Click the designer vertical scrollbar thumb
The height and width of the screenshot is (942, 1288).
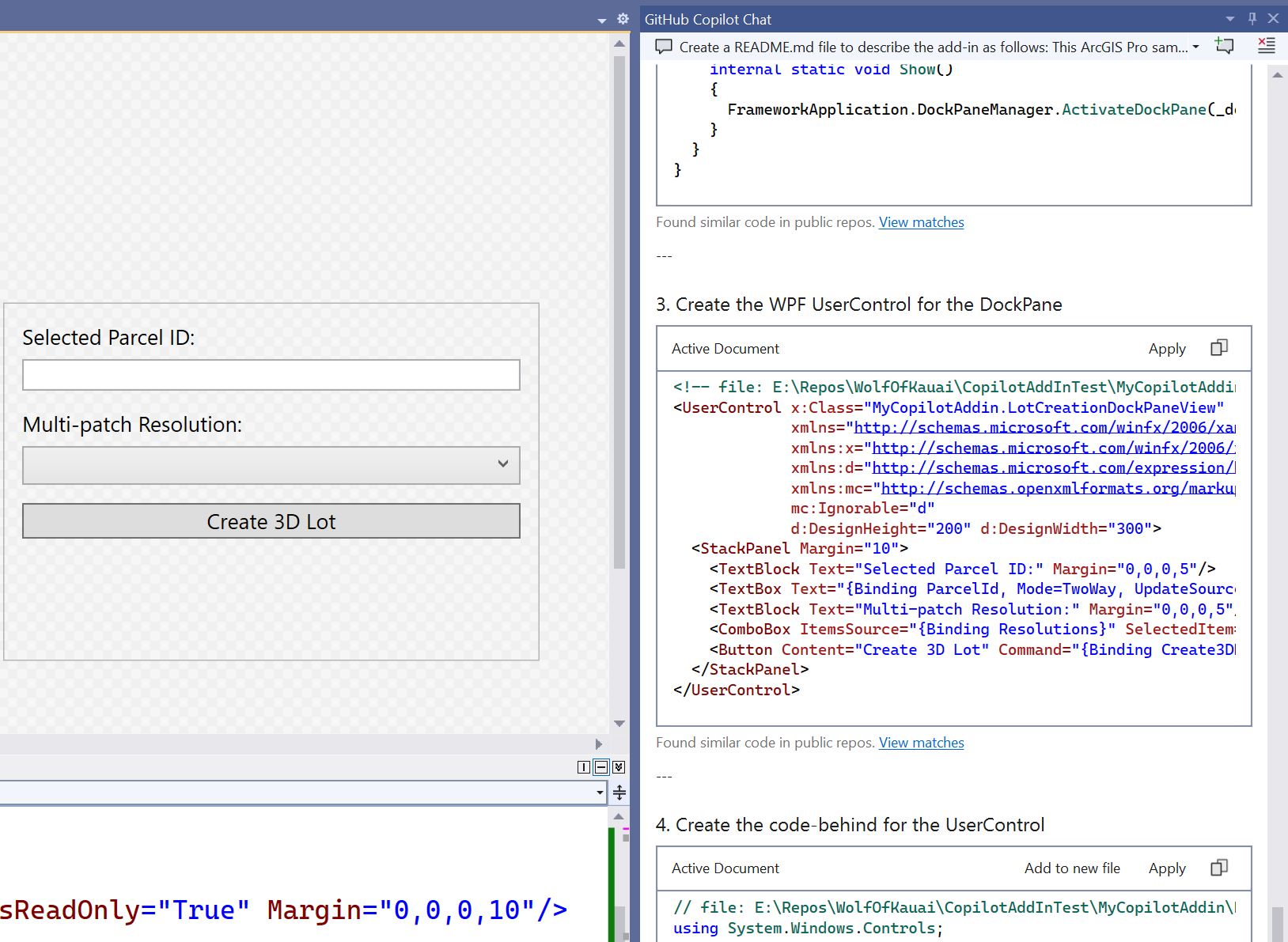619,312
